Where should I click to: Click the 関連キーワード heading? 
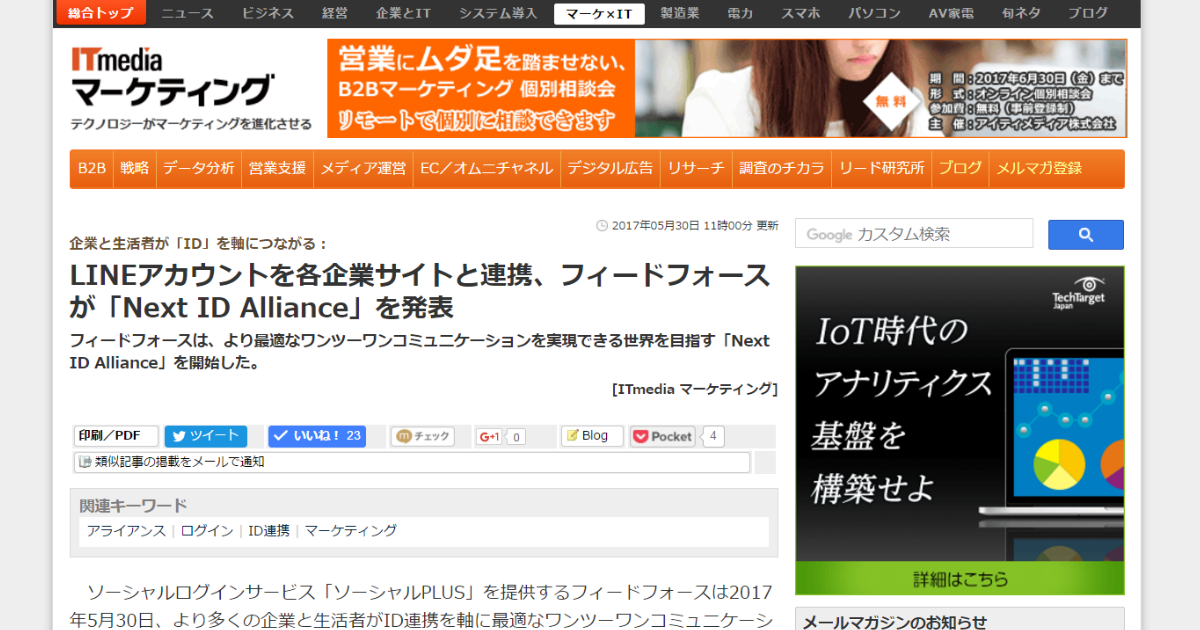134,505
